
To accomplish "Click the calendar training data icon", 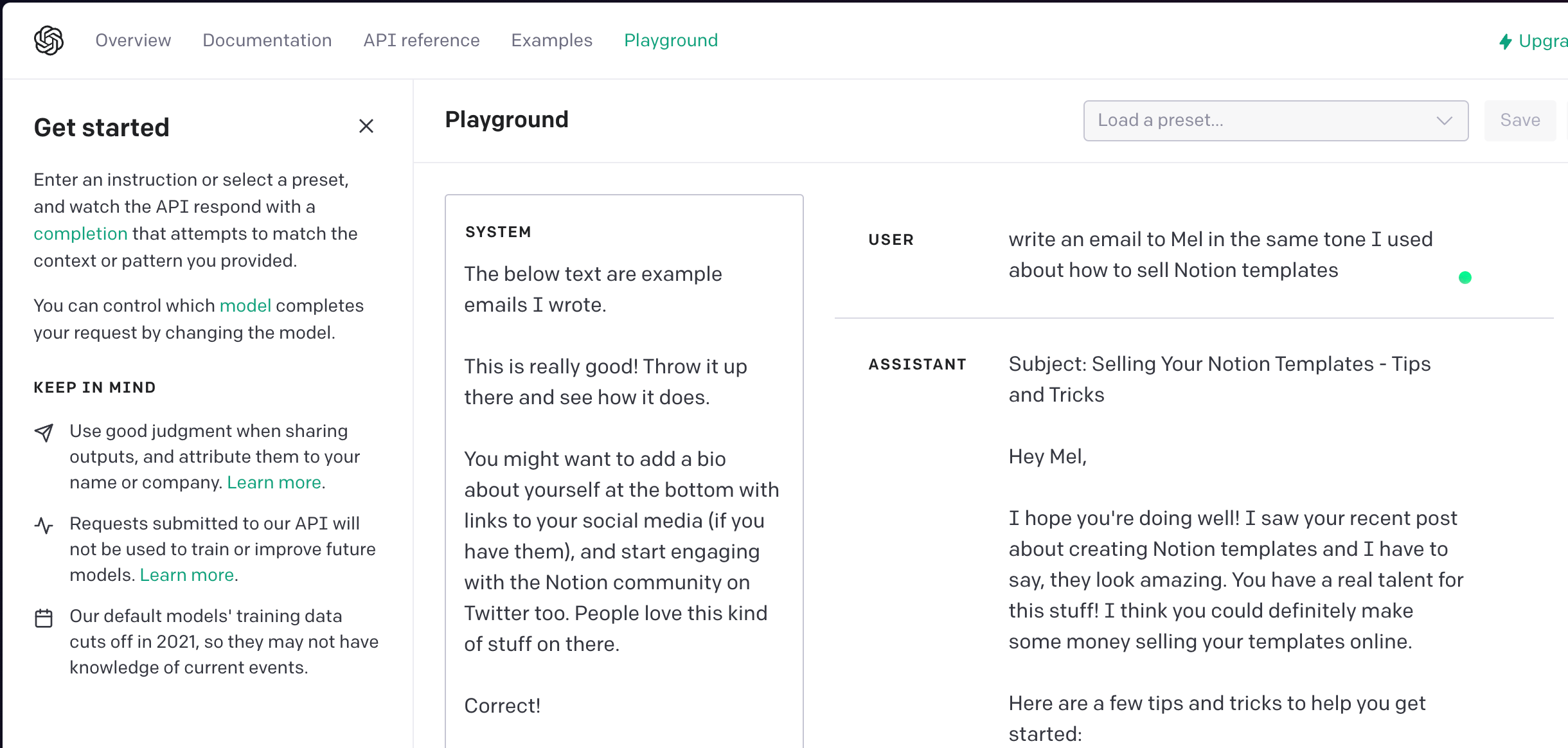I will 44,618.
